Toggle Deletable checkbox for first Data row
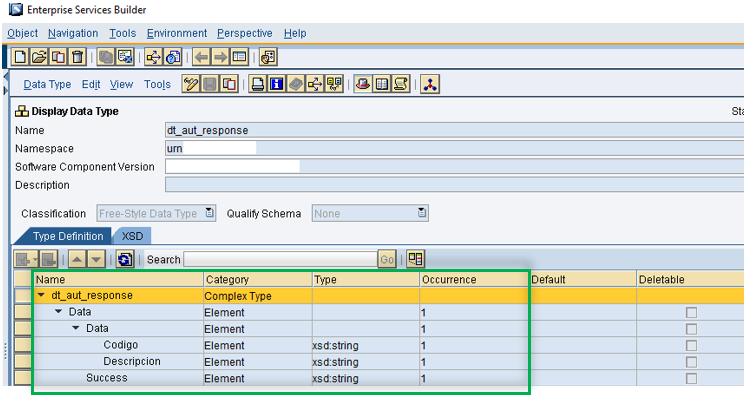The image size is (744, 399). click(x=691, y=313)
